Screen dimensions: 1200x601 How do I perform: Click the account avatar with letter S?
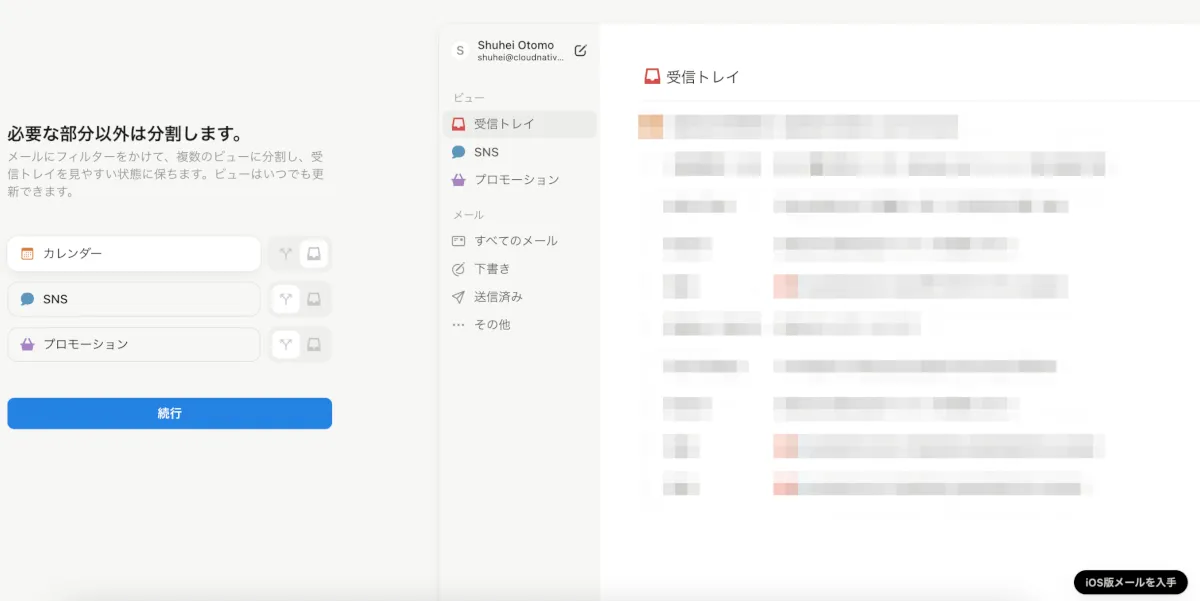pos(460,51)
